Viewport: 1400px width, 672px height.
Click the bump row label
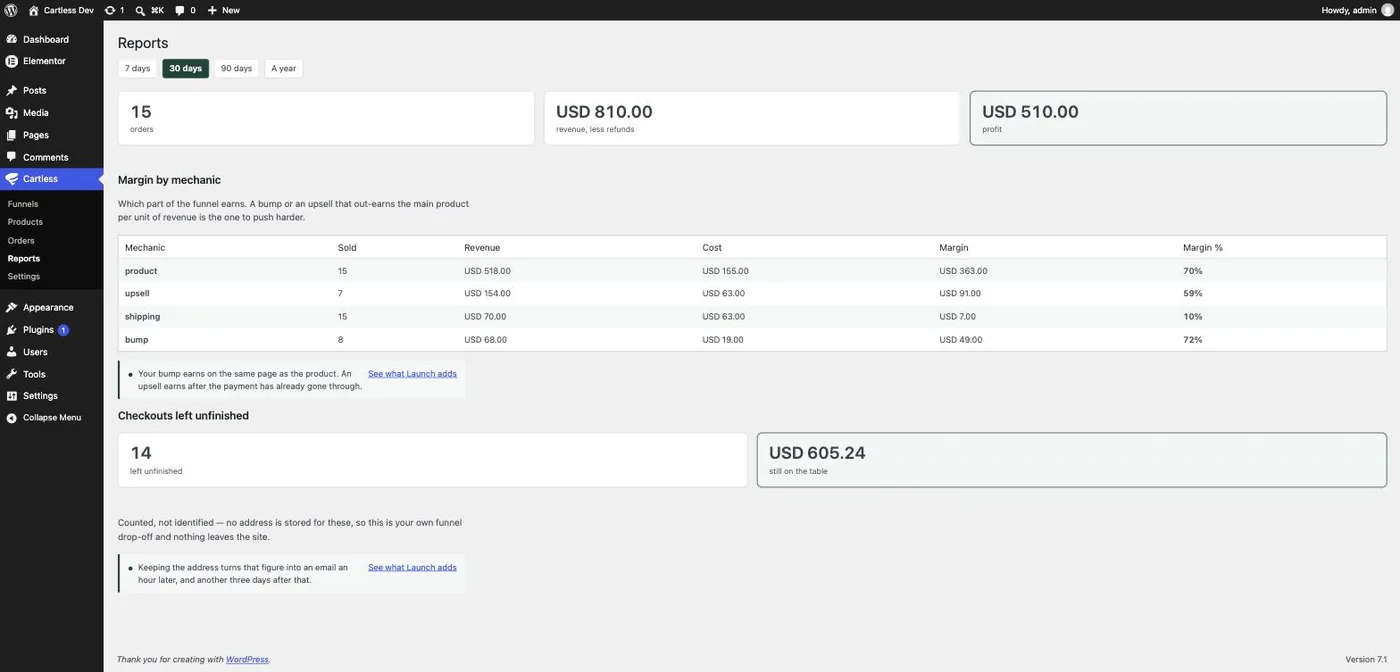click(136, 339)
